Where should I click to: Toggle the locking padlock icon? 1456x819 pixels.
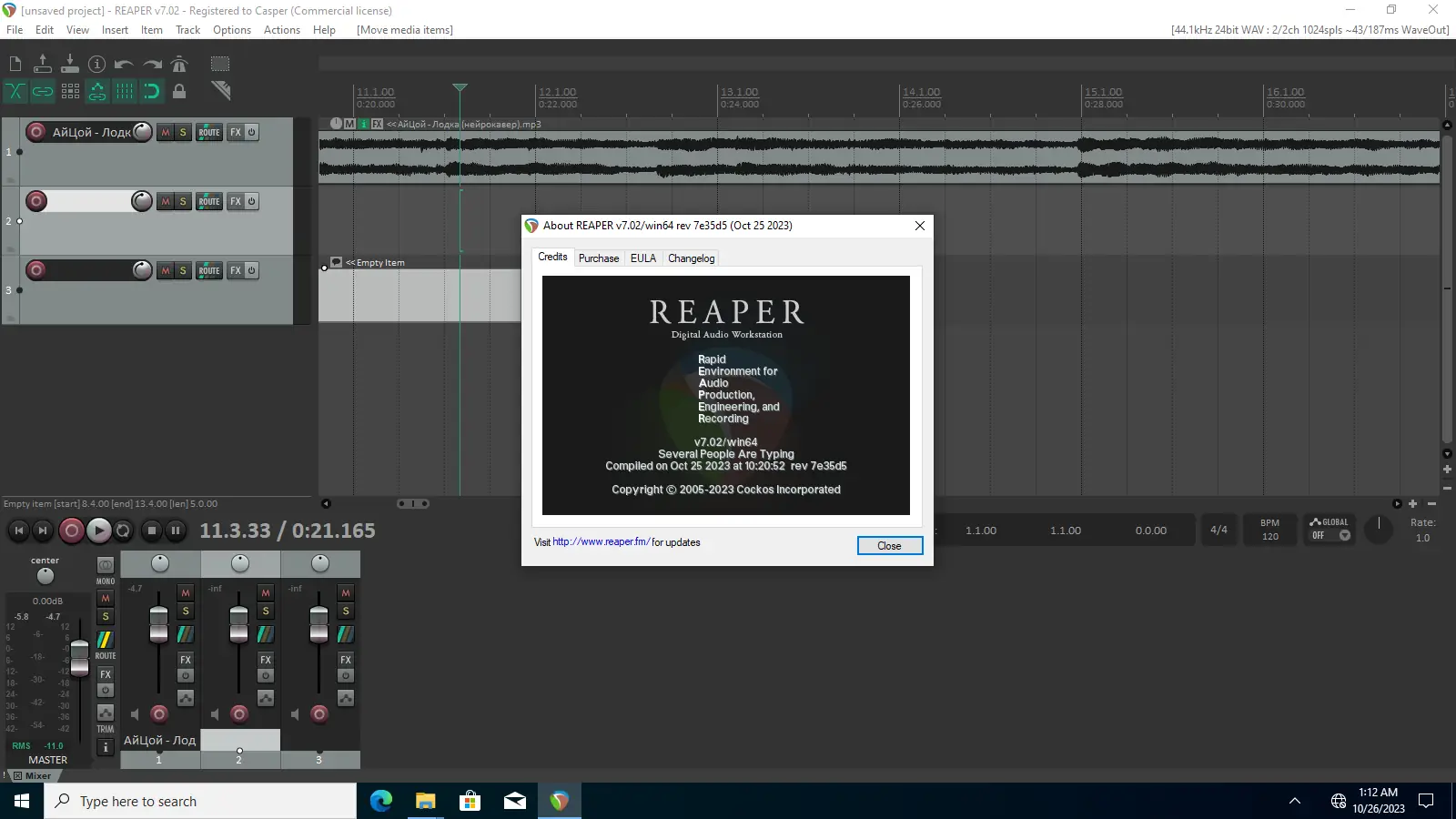179,91
